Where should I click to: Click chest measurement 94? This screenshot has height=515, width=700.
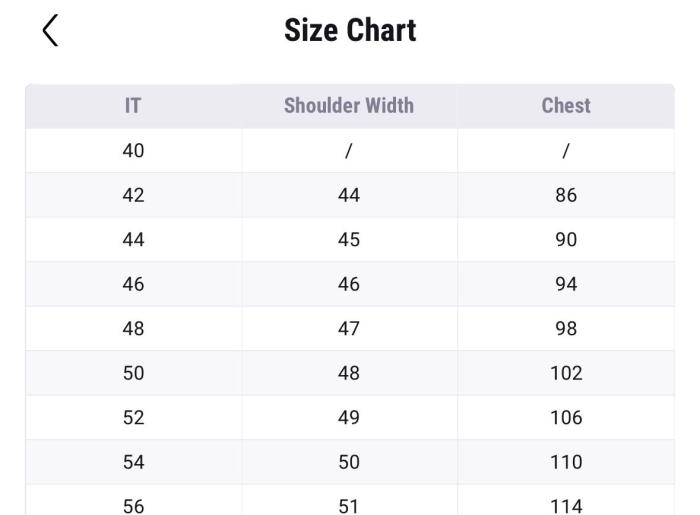pyautogui.click(x=566, y=284)
